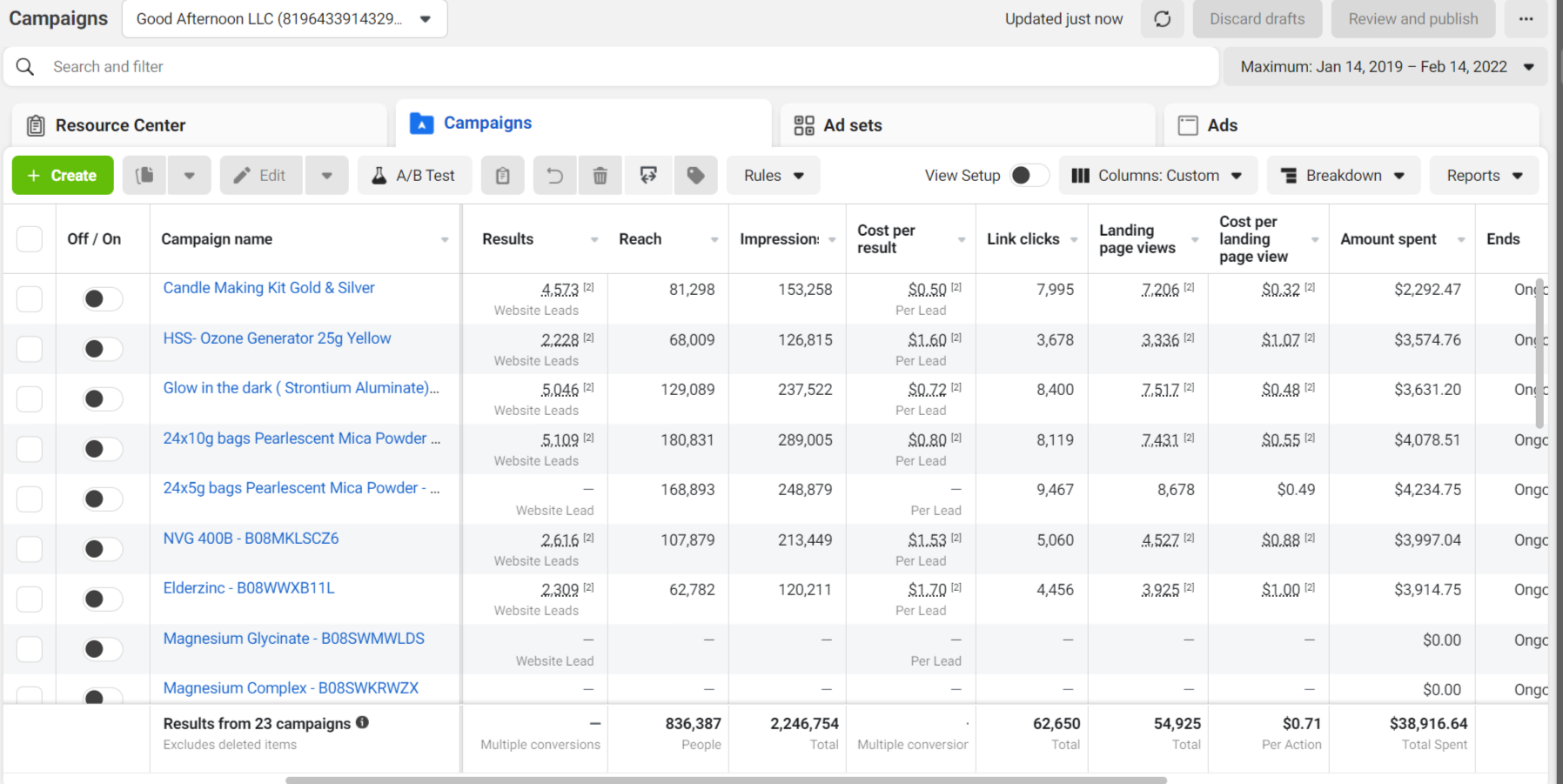Screen dimensions: 1563x784
Task: Check the Magnesium Glycinate row checkbox
Action: point(30,649)
